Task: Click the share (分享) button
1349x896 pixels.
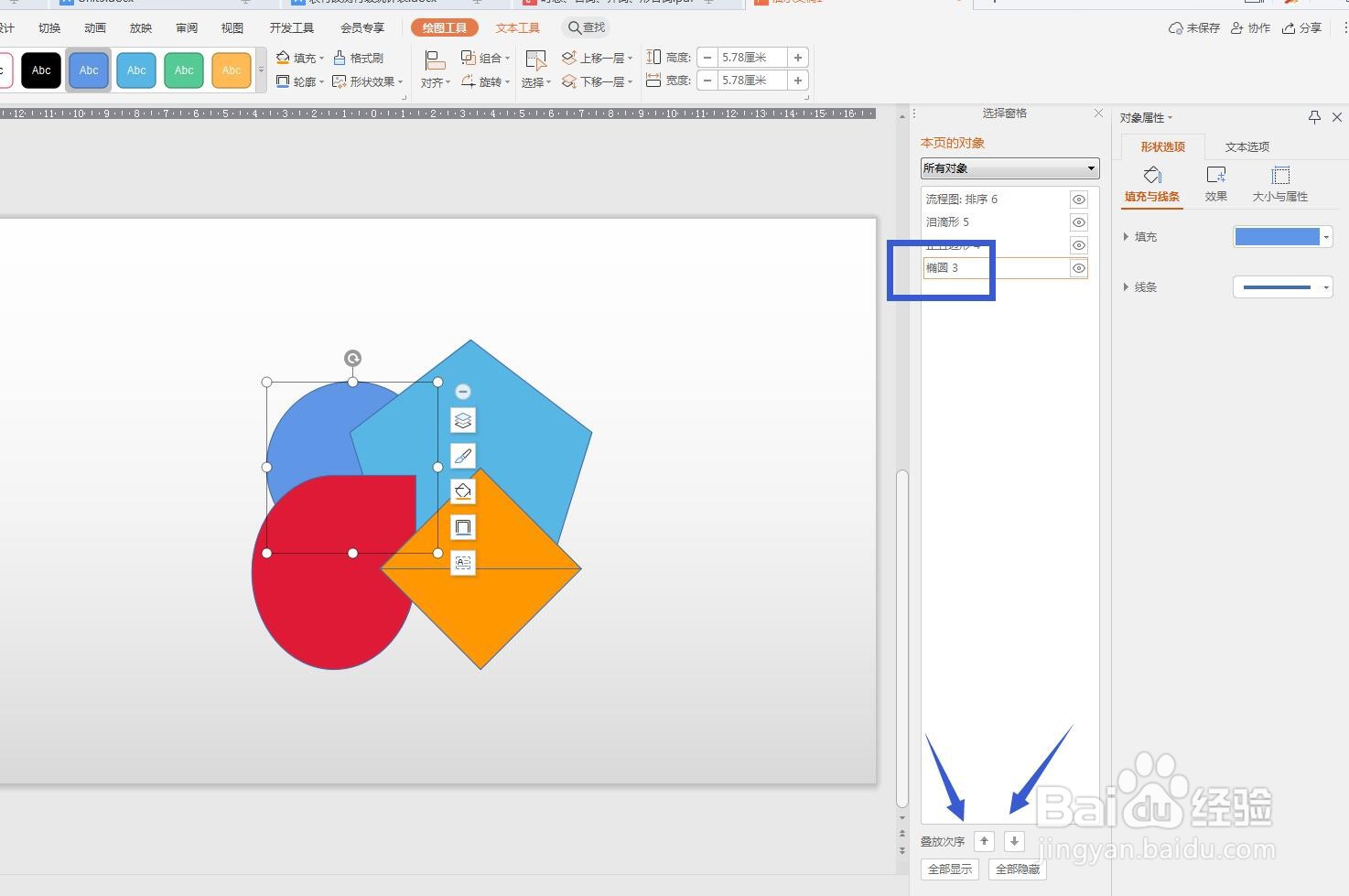Action: tap(1302, 28)
